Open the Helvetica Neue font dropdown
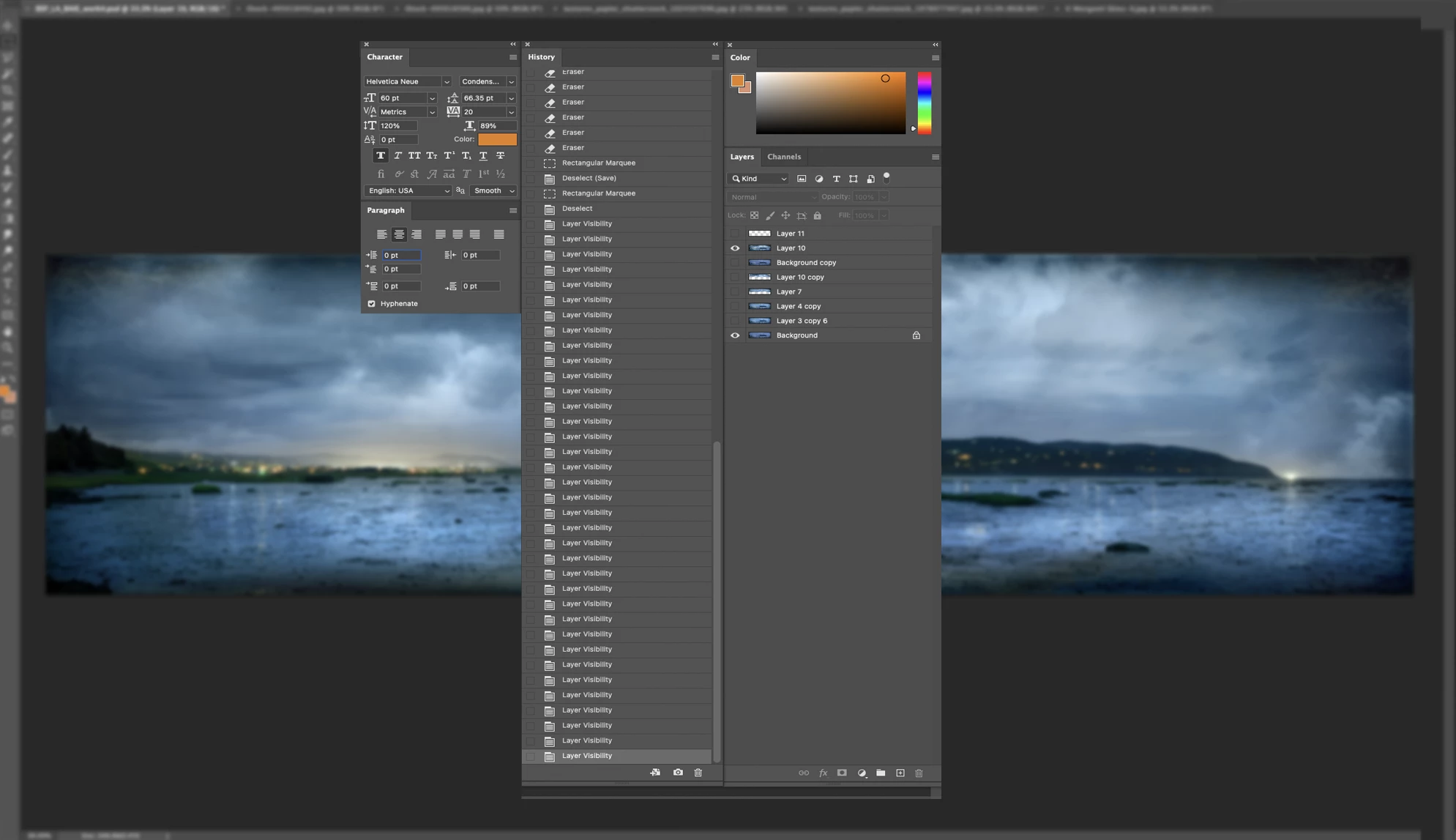This screenshot has width=1456, height=840. (x=408, y=81)
